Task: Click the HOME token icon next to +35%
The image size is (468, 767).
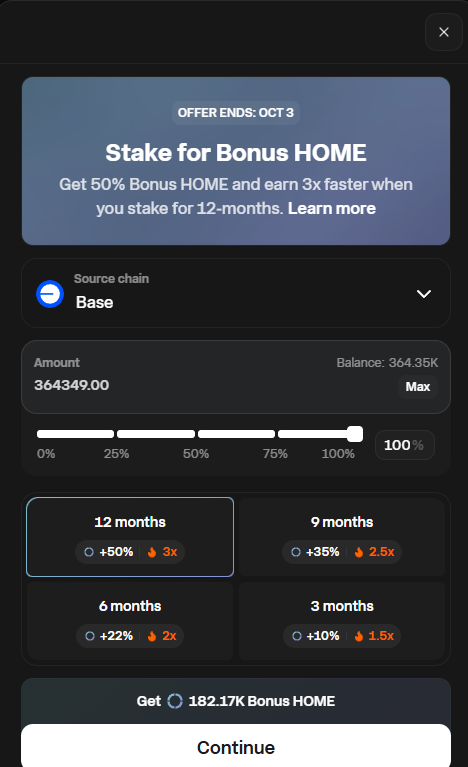Action: (296, 552)
